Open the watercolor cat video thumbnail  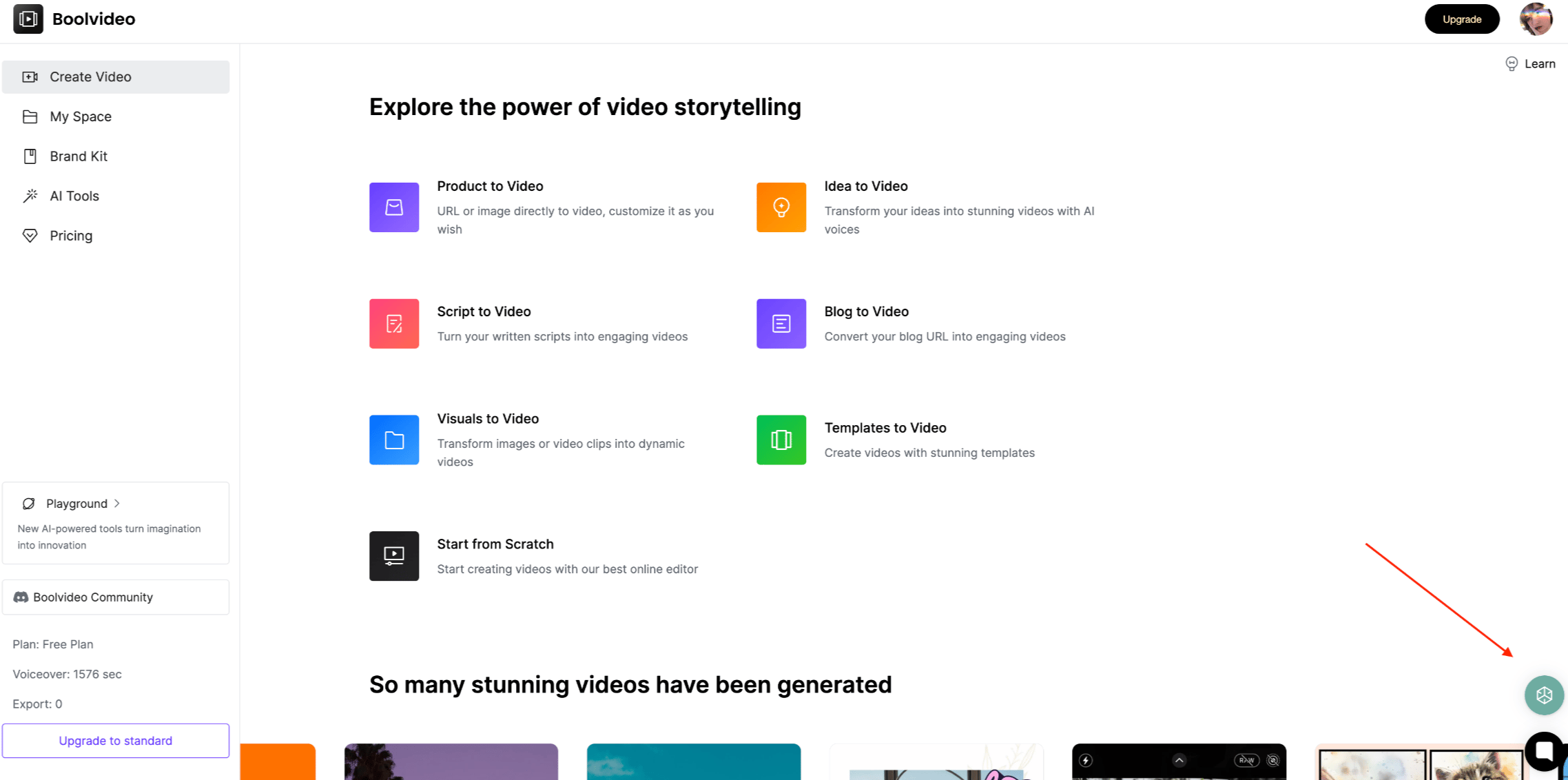point(1421,762)
